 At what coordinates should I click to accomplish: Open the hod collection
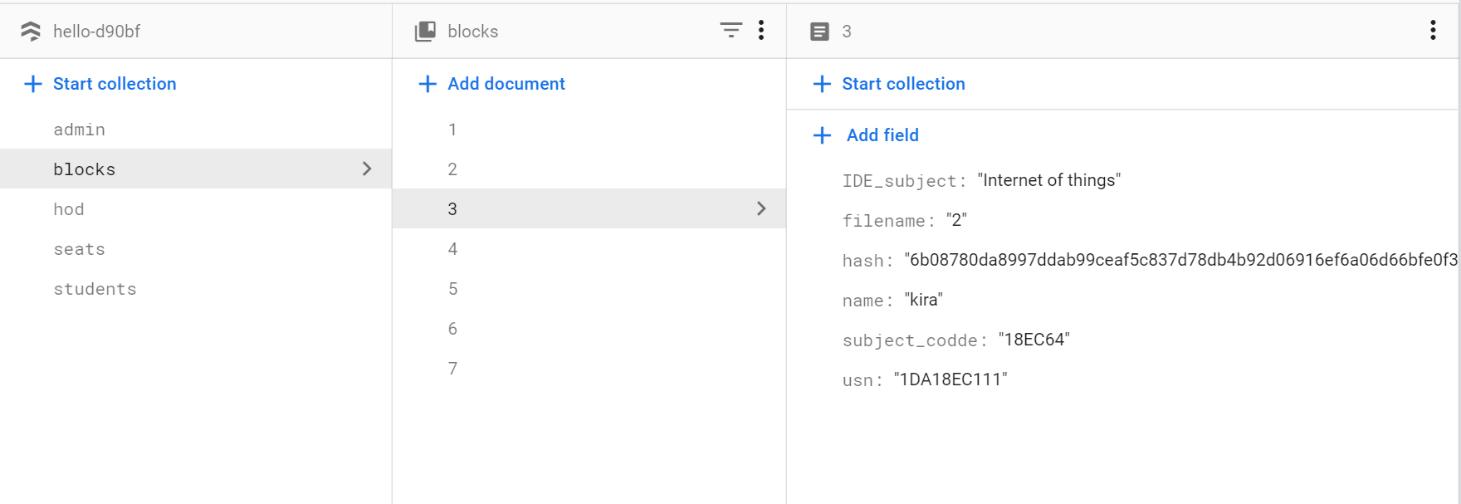tap(69, 209)
